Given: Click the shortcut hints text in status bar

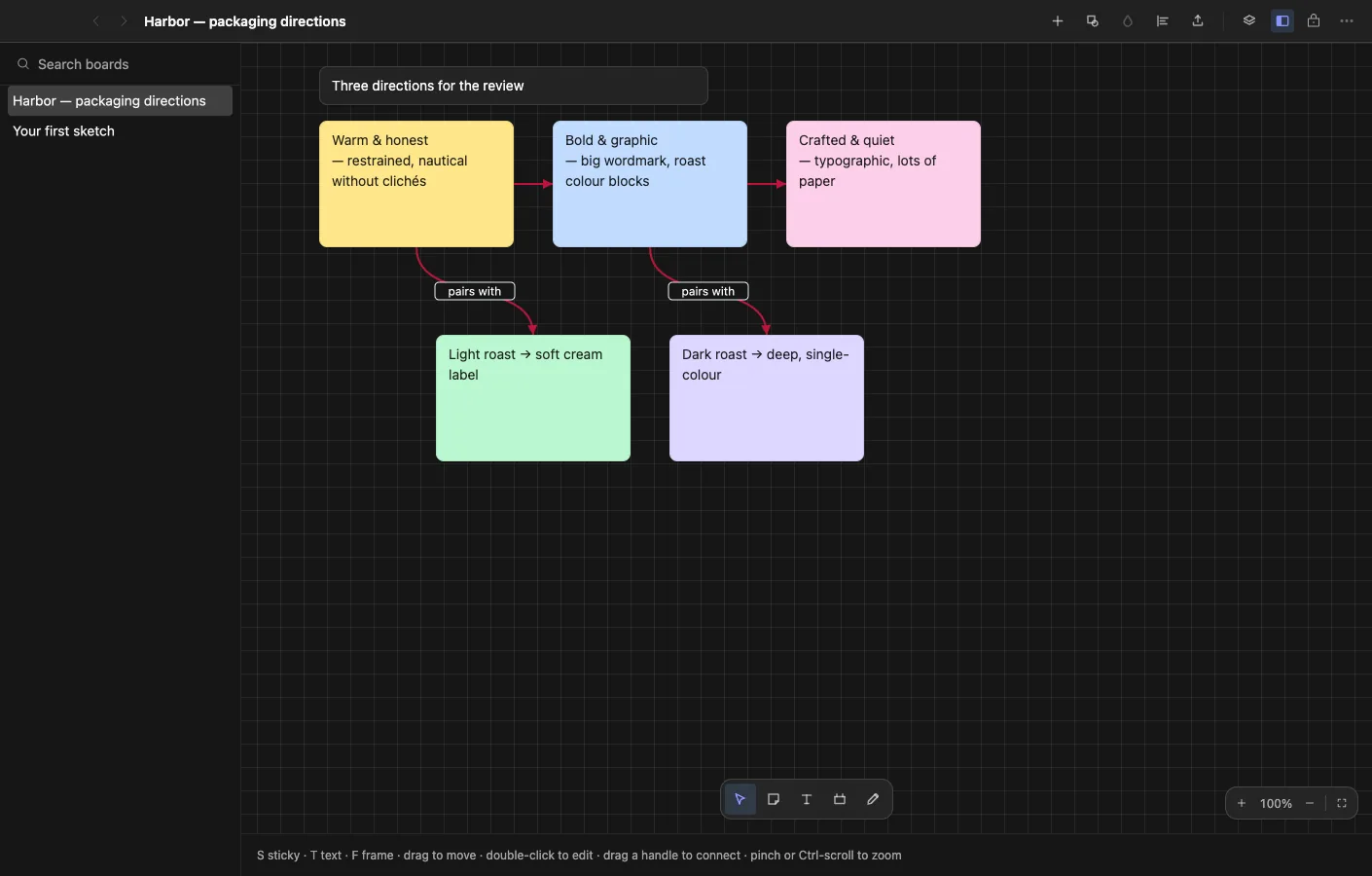Looking at the screenshot, I should click(579, 856).
